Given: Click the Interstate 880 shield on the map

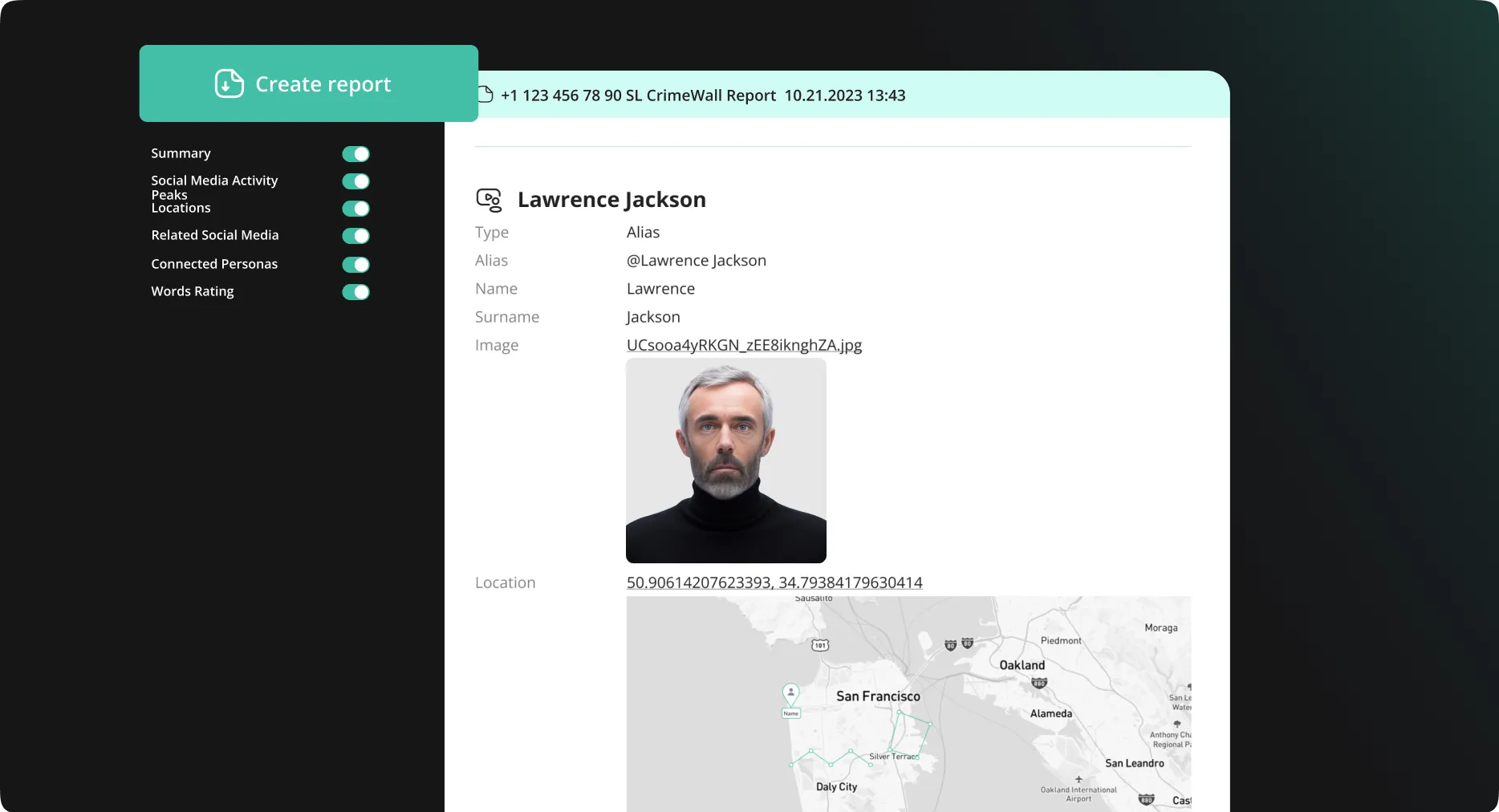Looking at the screenshot, I should pyautogui.click(x=1039, y=684).
